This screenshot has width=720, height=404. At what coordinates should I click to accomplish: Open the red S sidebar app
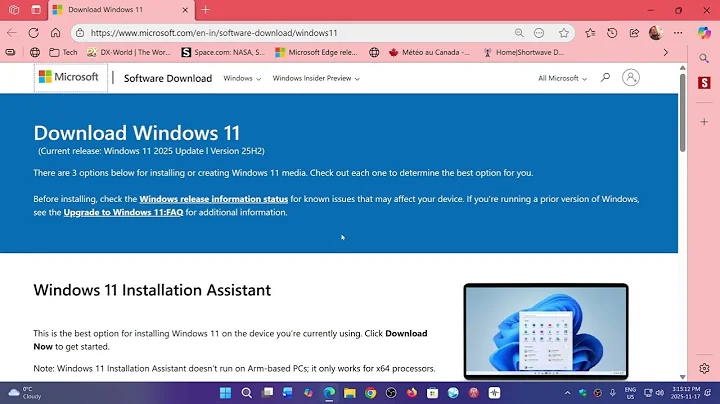point(704,83)
